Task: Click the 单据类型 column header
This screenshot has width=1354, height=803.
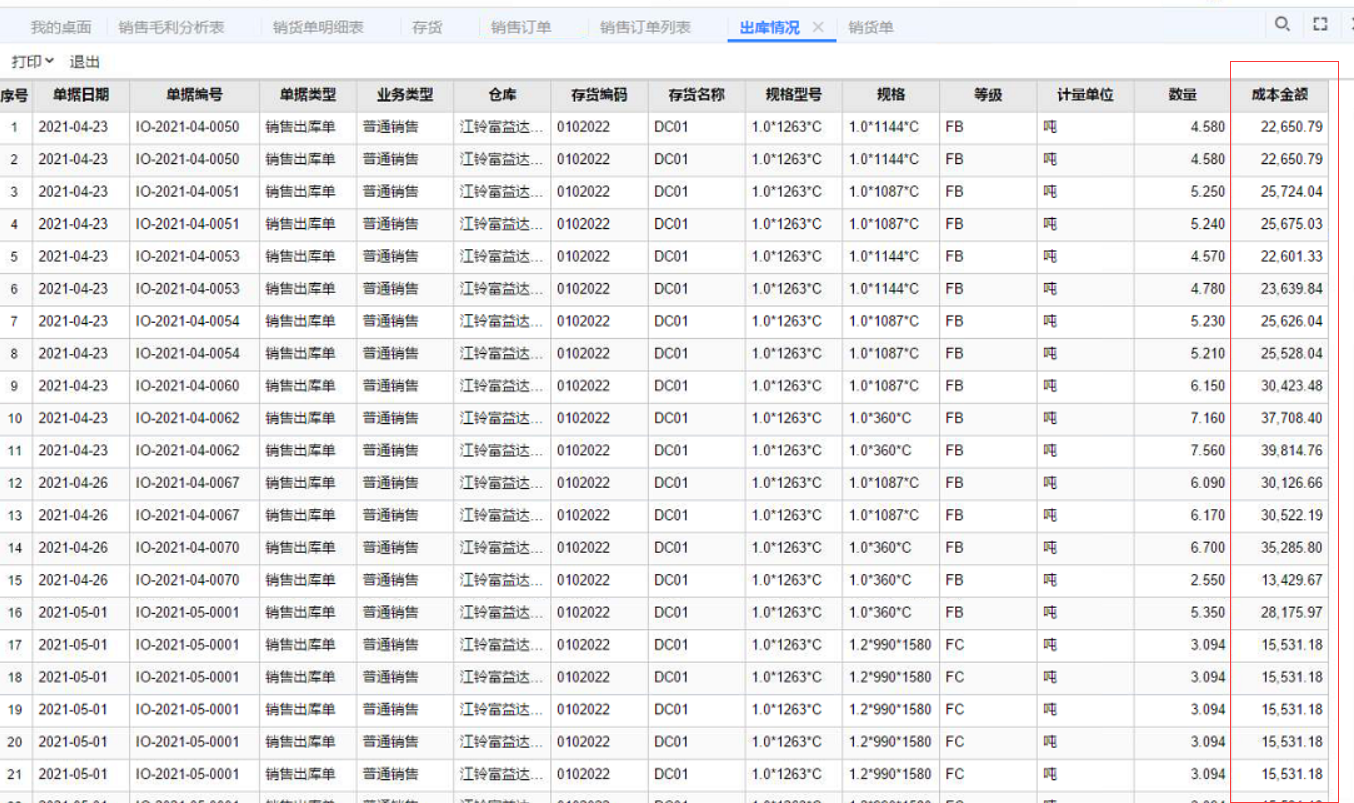Action: [307, 95]
